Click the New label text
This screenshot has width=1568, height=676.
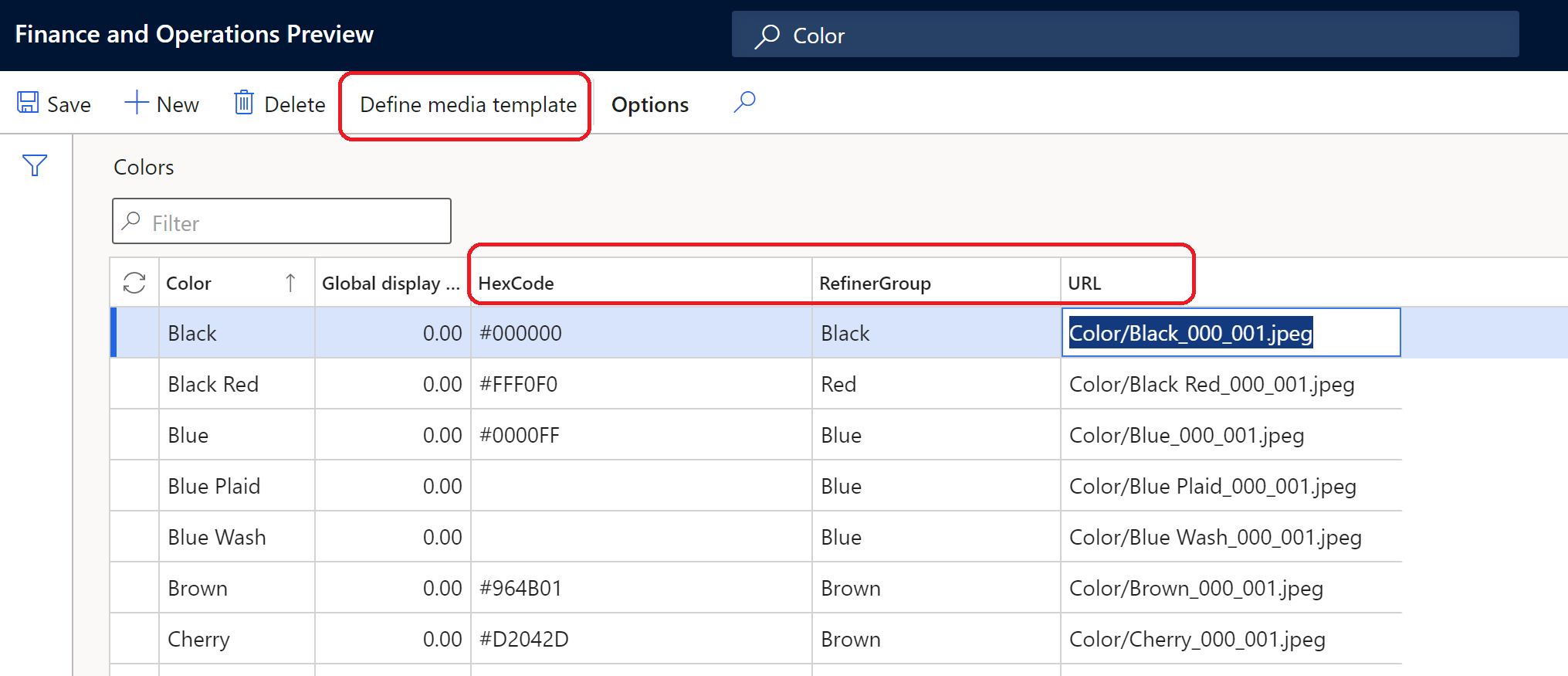[x=178, y=105]
